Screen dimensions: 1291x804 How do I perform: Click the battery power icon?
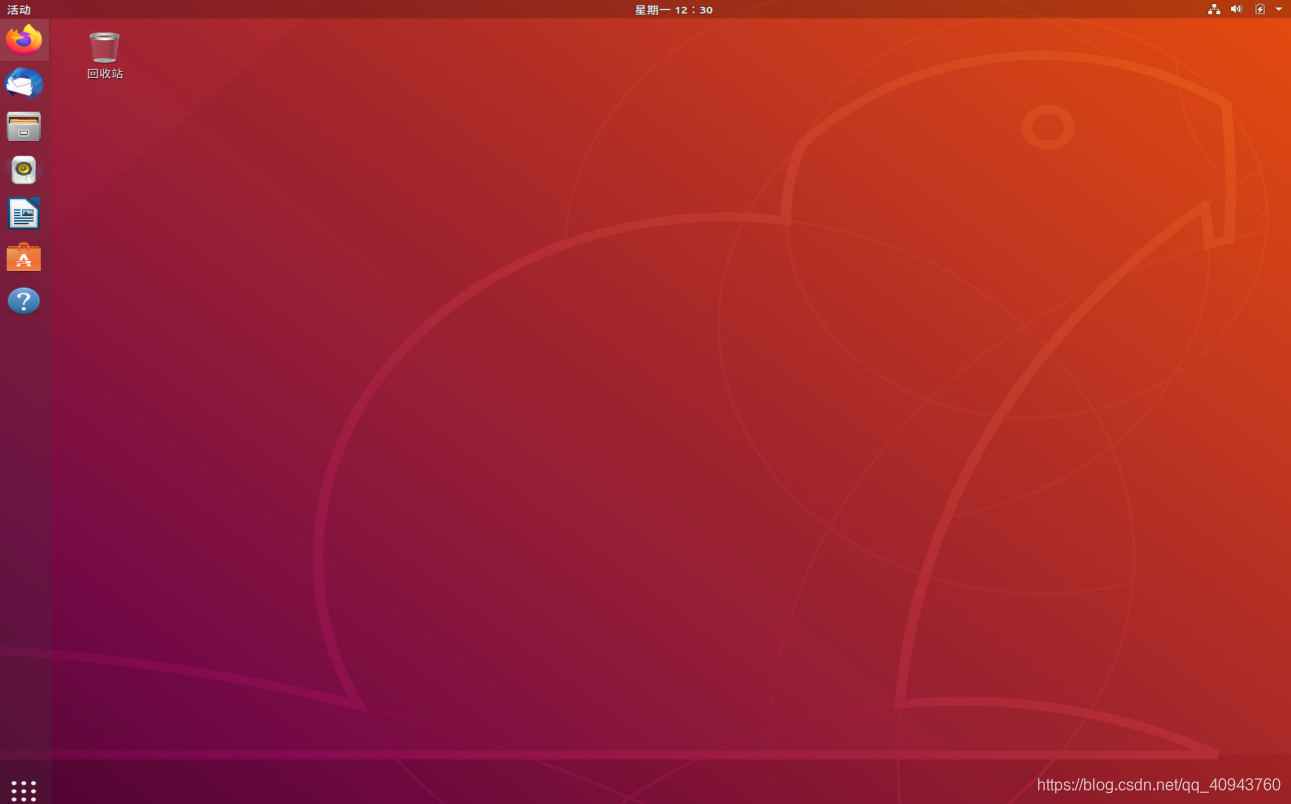click(x=1260, y=9)
